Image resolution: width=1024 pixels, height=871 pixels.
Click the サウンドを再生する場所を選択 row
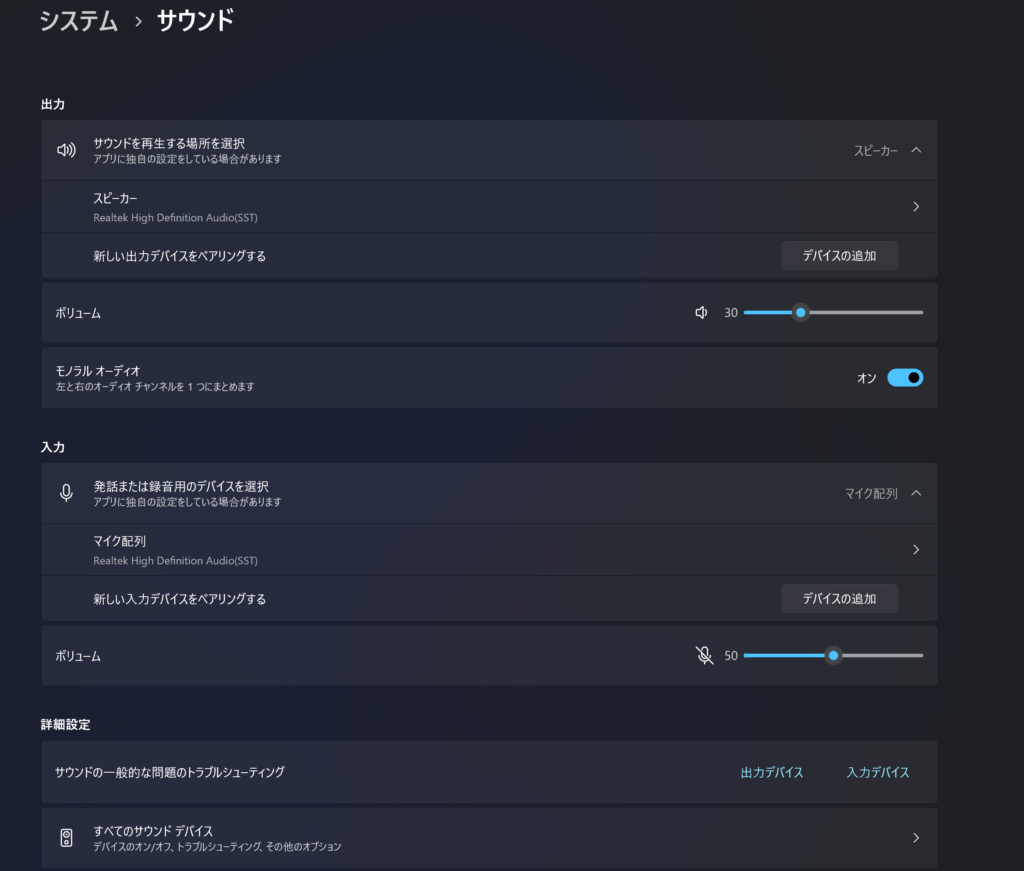click(x=400, y=149)
